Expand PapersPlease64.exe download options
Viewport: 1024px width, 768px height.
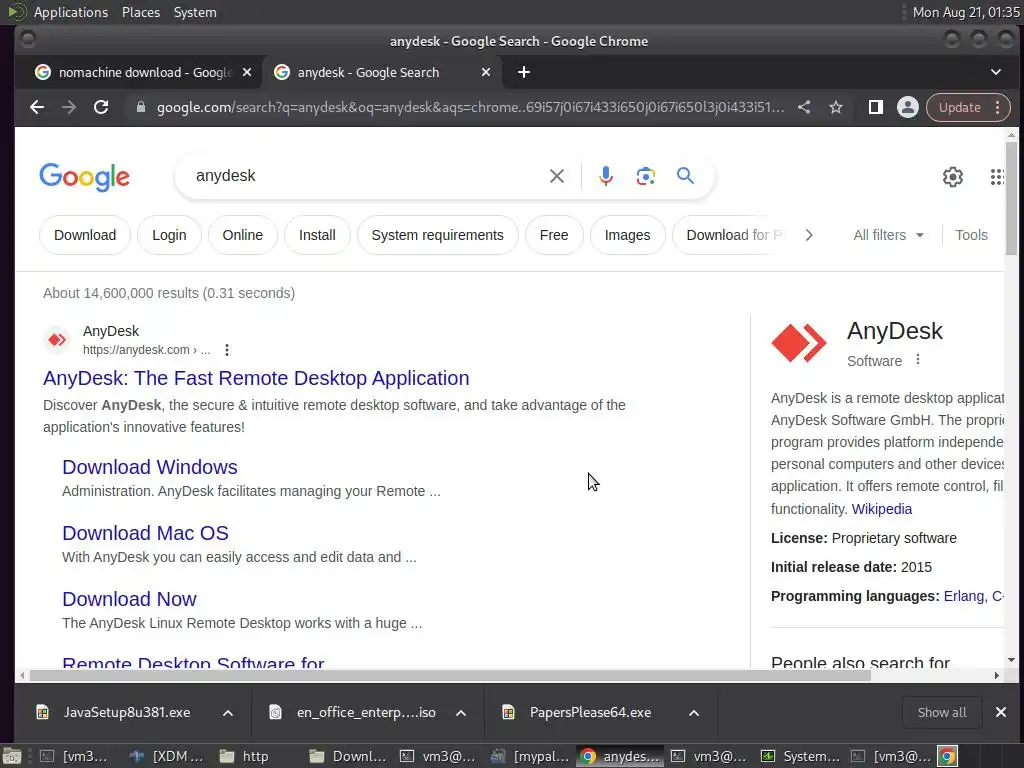point(694,712)
